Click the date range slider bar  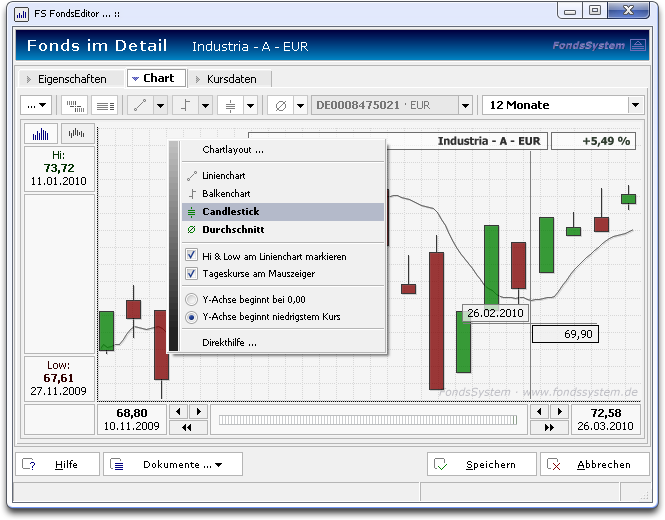pyautogui.click(x=368, y=420)
